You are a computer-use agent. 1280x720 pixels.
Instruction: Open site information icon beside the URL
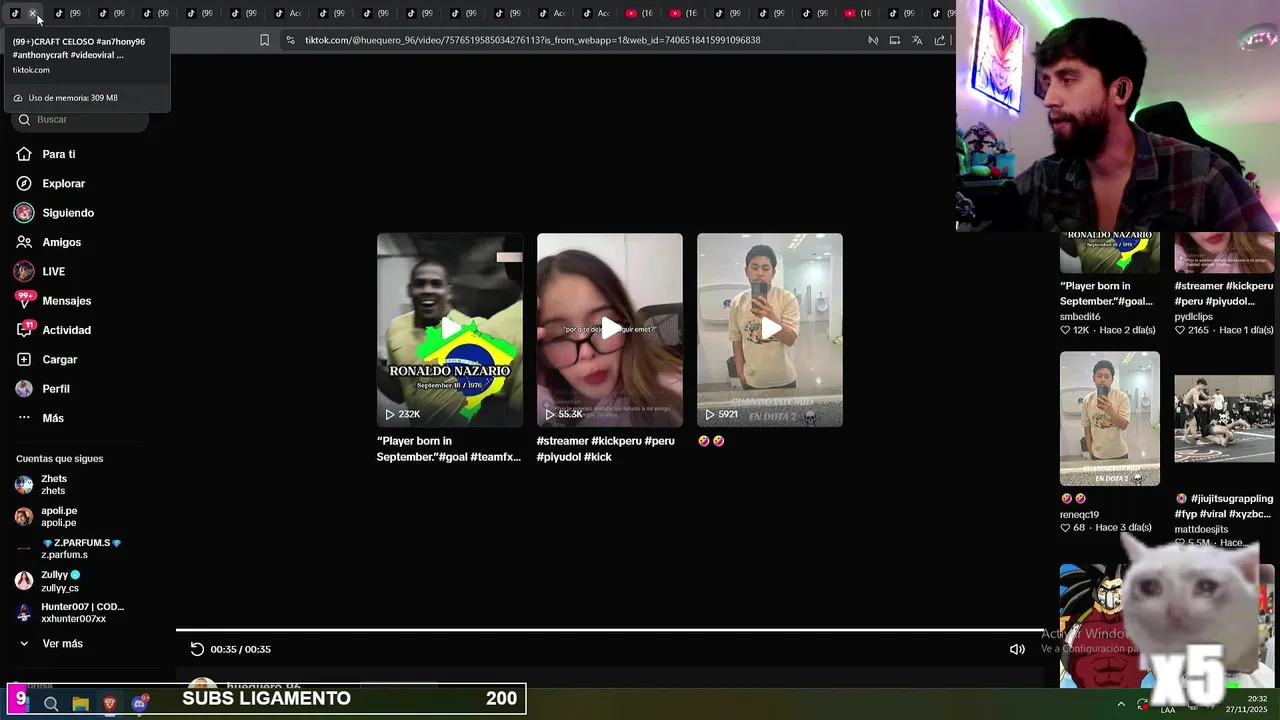(x=290, y=40)
